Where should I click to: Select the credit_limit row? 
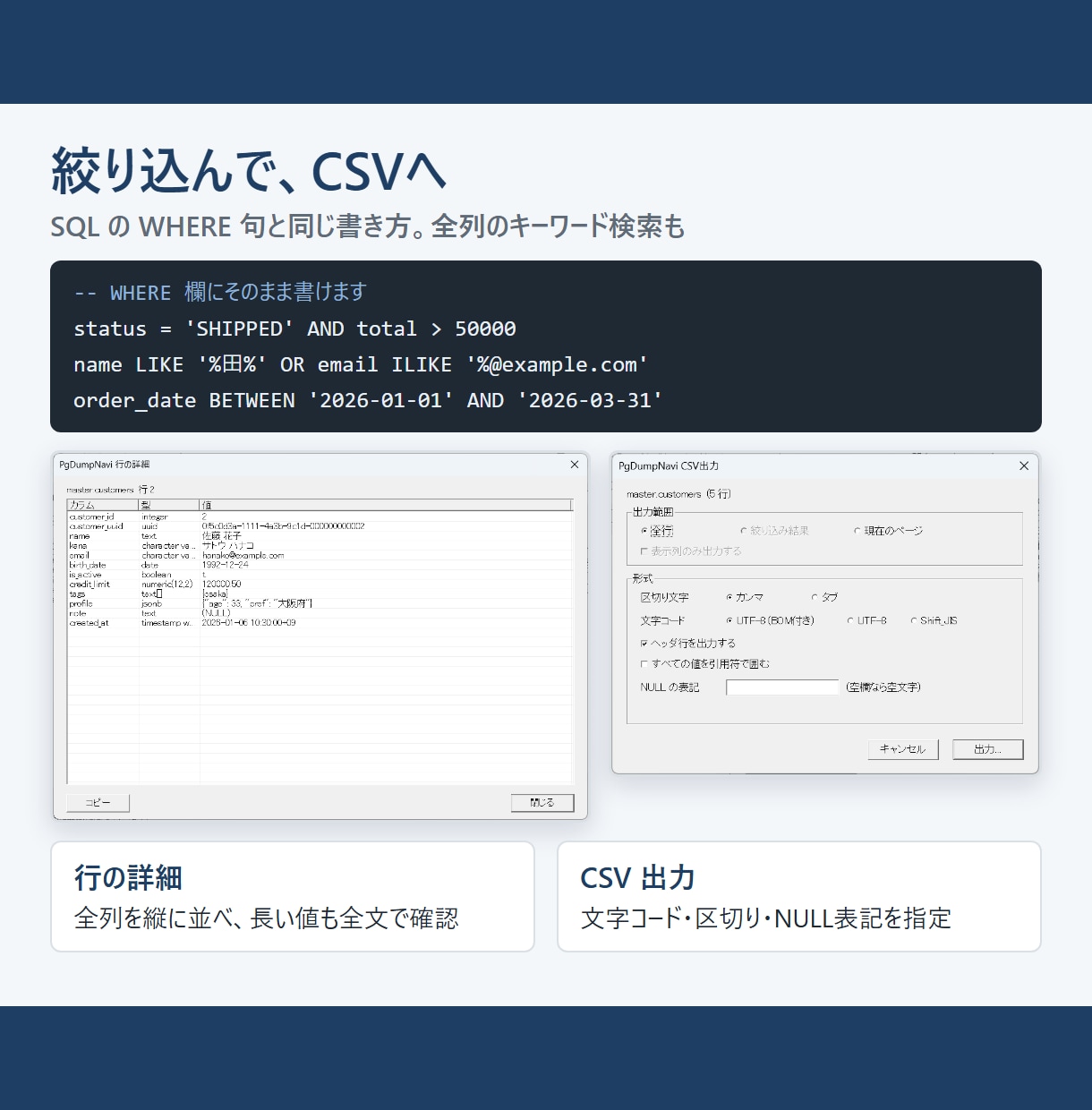(x=320, y=584)
